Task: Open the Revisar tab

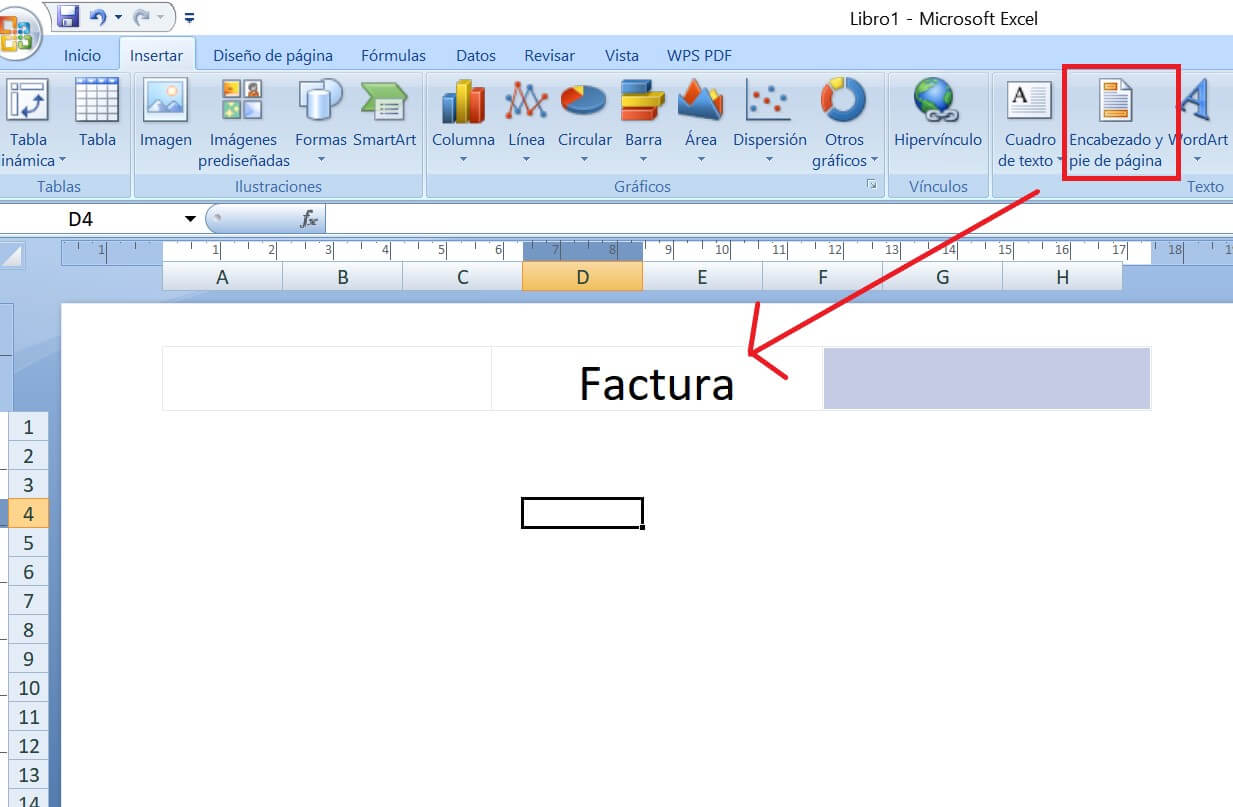Action: point(550,56)
